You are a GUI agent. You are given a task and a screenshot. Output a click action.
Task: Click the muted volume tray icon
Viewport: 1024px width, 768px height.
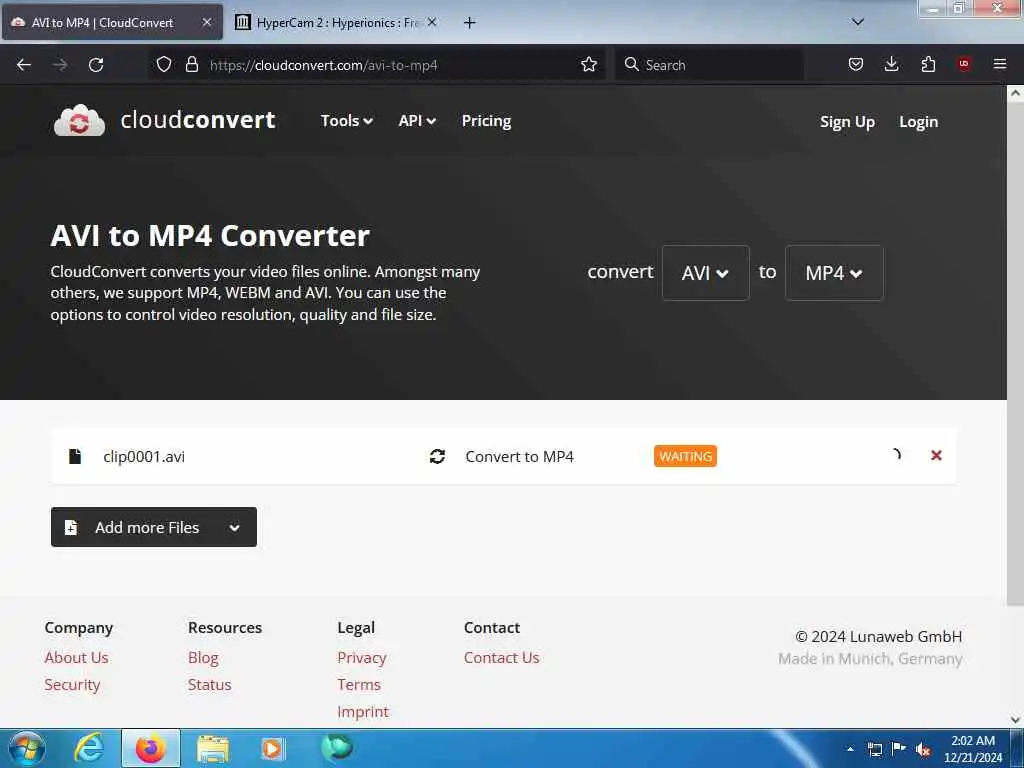(923, 750)
